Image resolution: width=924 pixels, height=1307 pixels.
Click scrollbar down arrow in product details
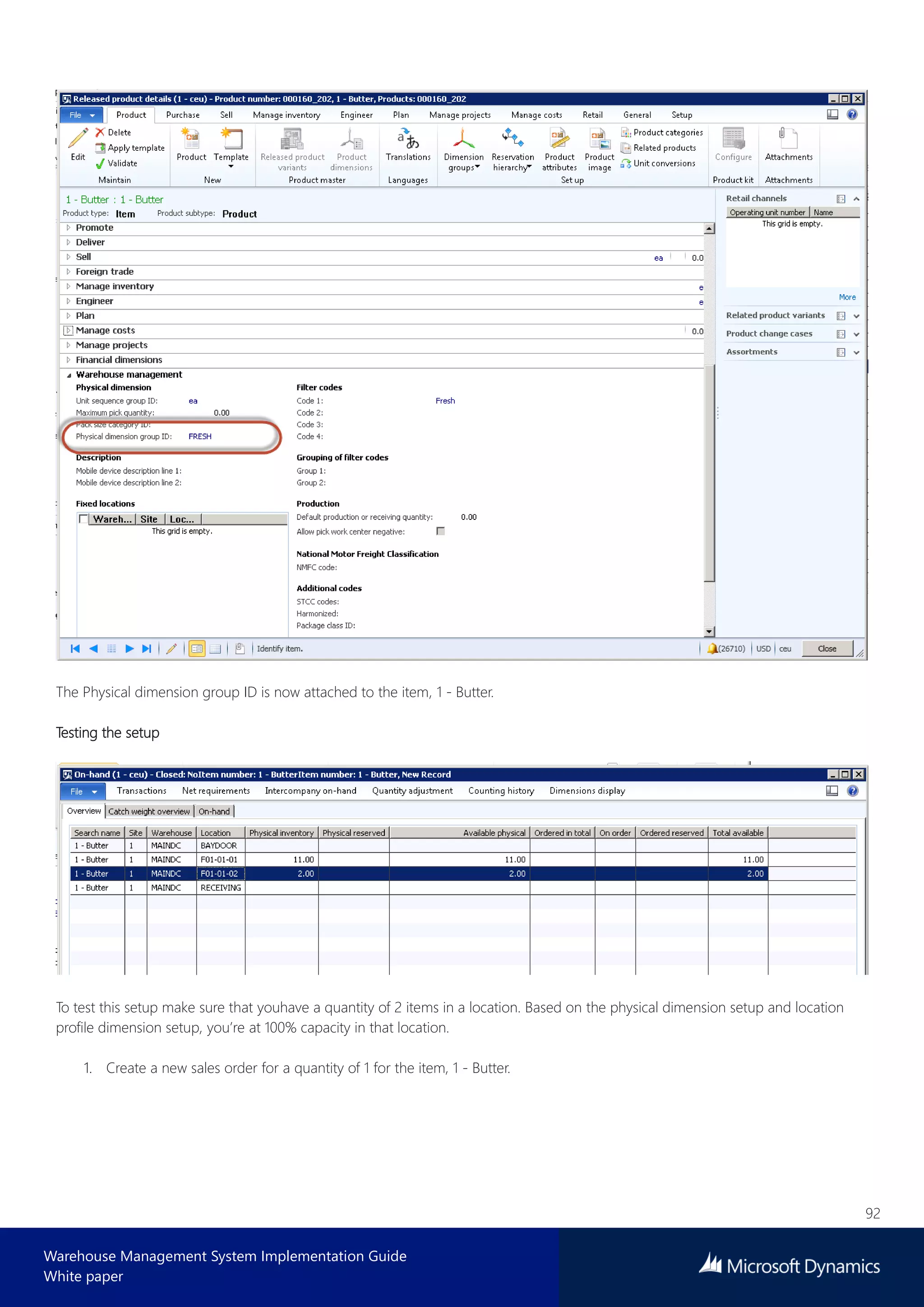click(x=709, y=631)
